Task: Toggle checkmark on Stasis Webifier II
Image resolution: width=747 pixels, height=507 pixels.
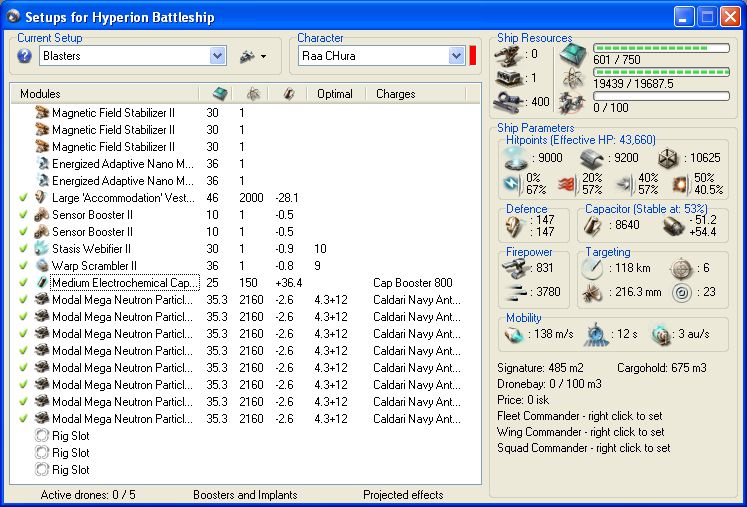Action: coord(23,248)
